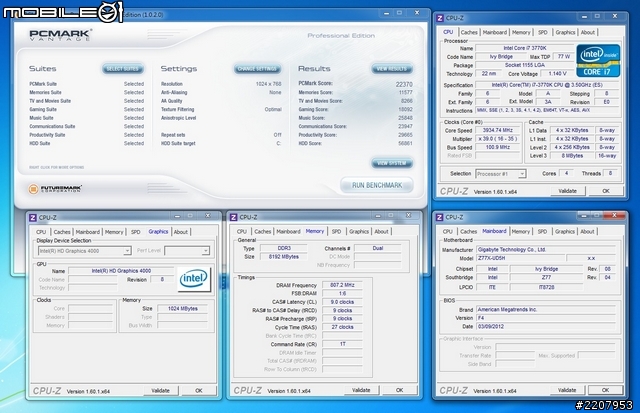Click Validate in the CPU window
640x413 pixels.
point(568,191)
